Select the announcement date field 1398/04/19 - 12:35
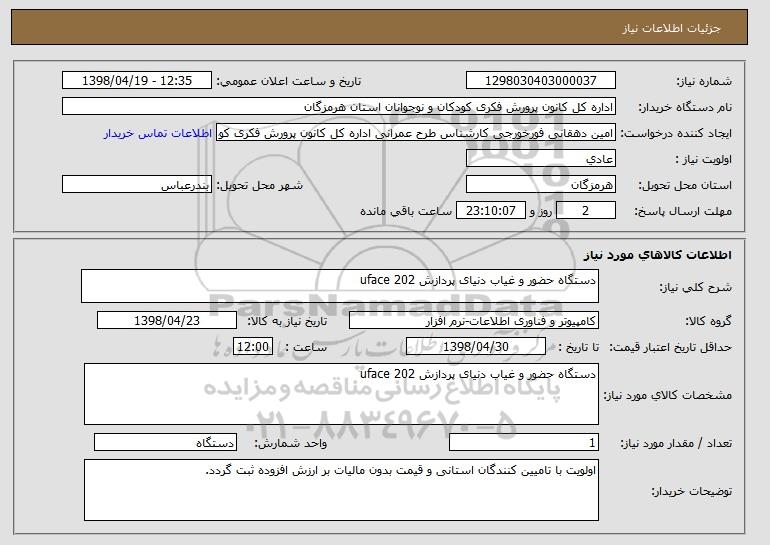This screenshot has height=545, width=770. (137, 81)
